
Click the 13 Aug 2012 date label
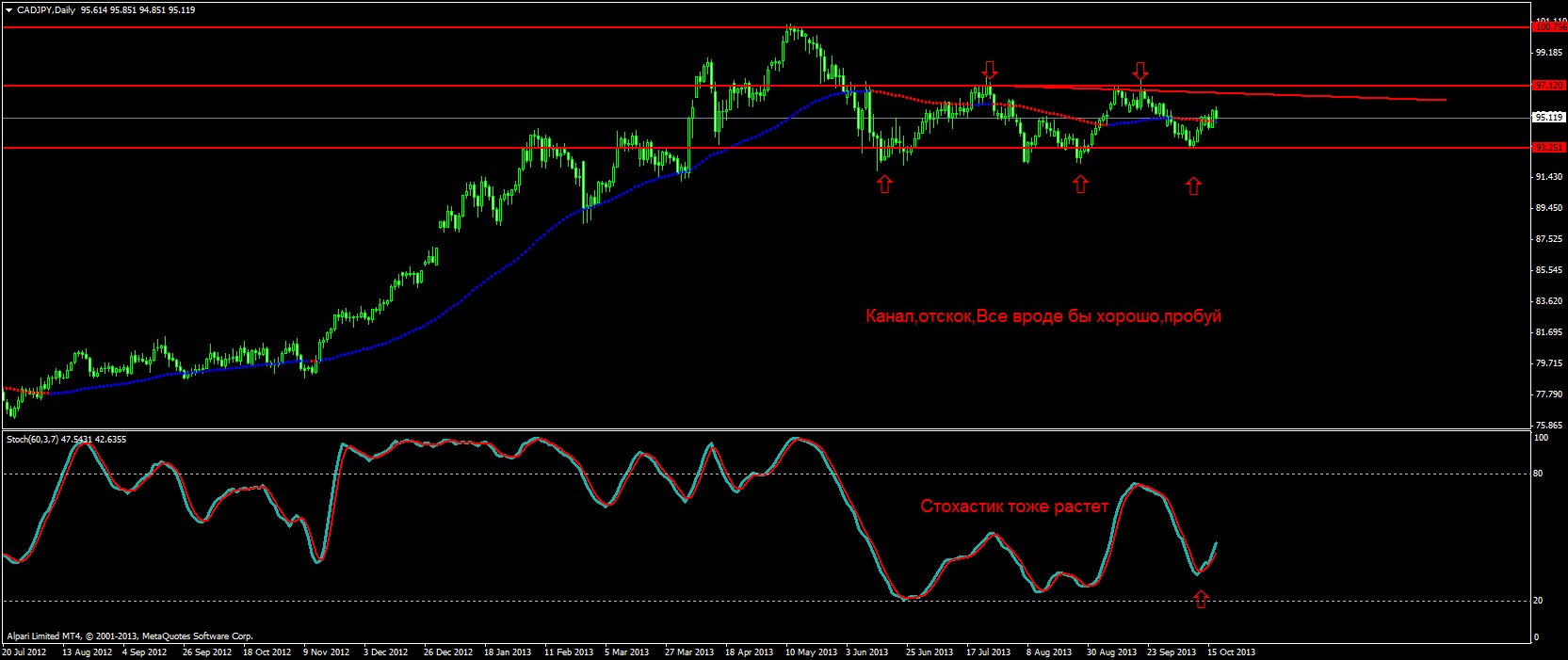click(87, 652)
